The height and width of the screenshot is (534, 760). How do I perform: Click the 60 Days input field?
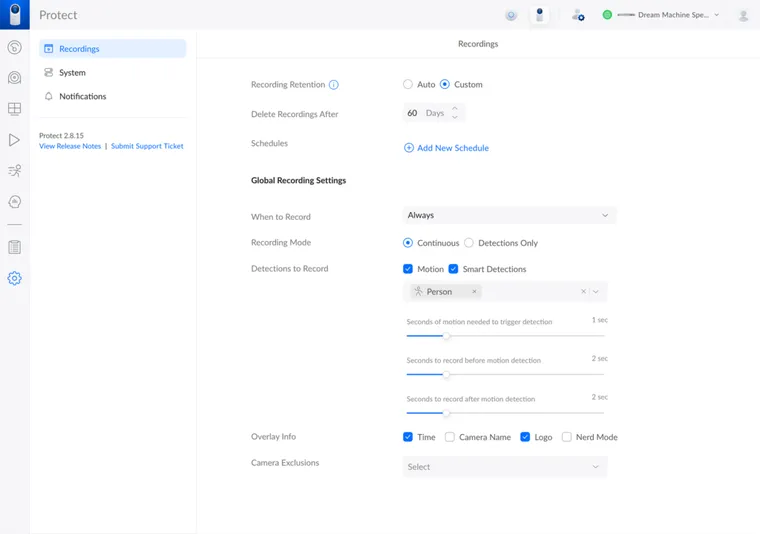click(433, 113)
